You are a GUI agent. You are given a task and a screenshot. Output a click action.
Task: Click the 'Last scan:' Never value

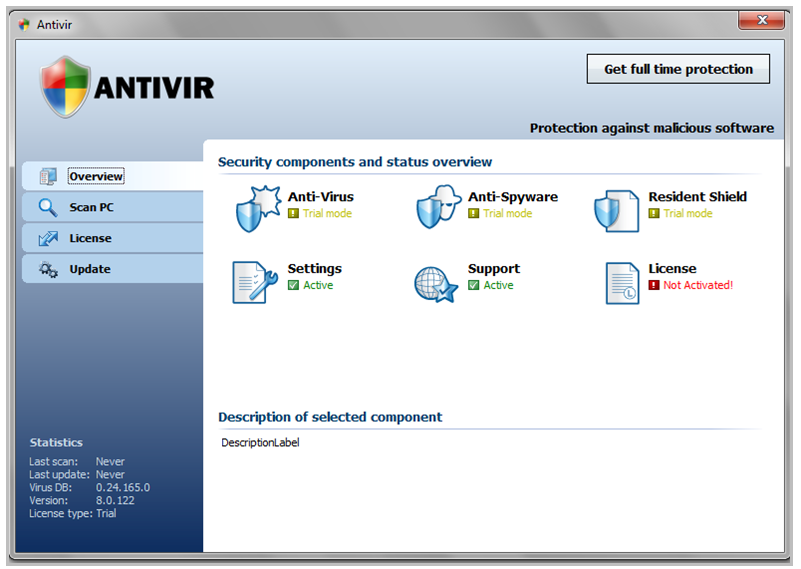coord(110,461)
